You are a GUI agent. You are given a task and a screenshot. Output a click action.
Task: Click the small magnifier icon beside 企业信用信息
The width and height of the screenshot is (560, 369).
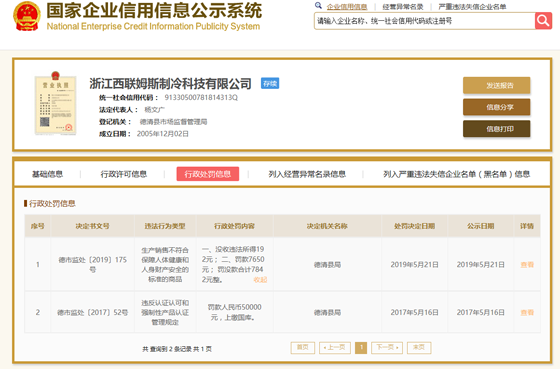pos(318,5)
